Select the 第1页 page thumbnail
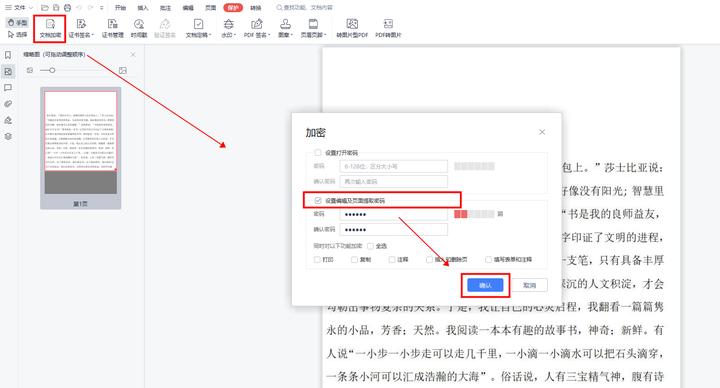Viewport: 720px width, 388px height. (x=80, y=148)
